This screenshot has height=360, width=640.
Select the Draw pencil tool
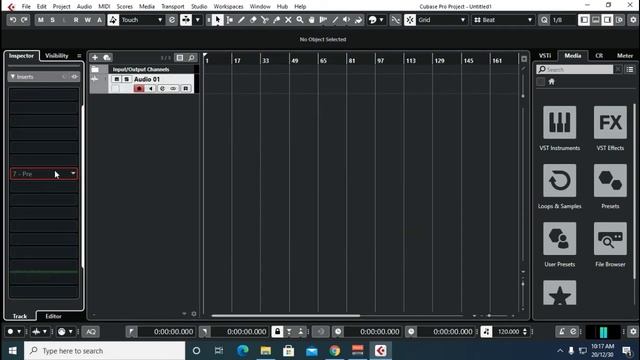(241, 20)
